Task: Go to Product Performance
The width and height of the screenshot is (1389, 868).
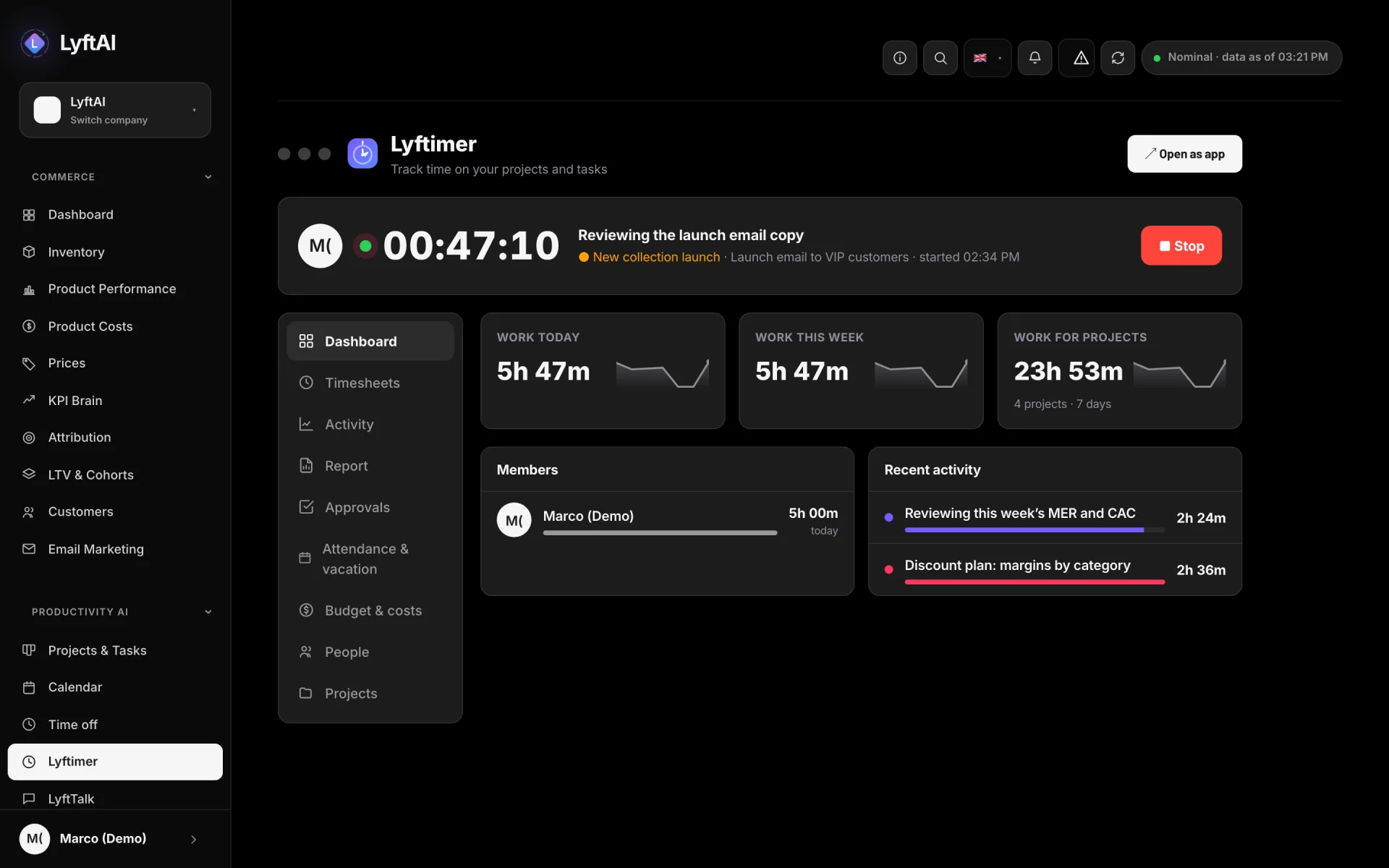Action: (x=115, y=289)
